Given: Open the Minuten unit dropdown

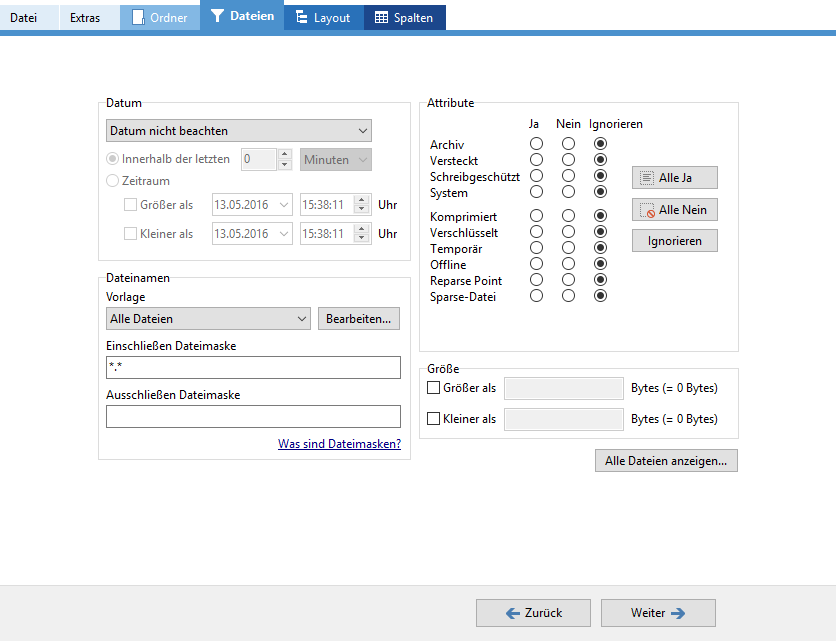Looking at the screenshot, I should [x=335, y=159].
